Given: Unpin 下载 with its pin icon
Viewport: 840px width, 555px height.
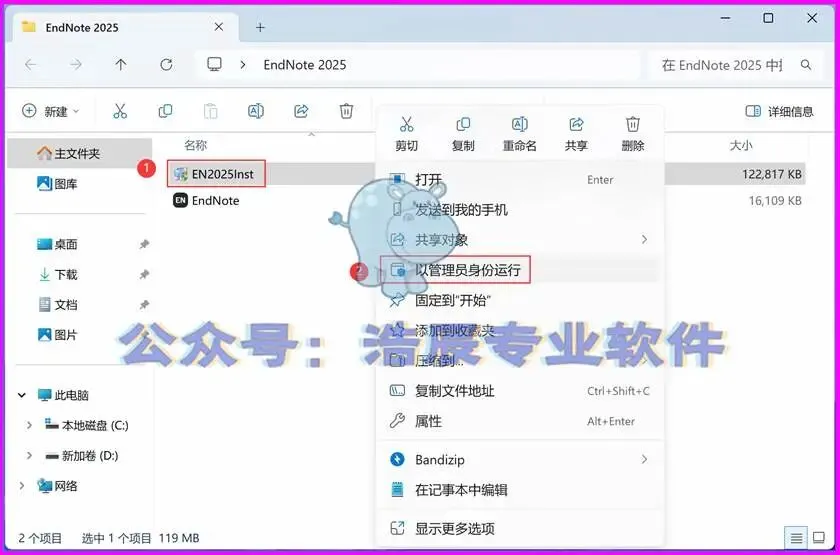Looking at the screenshot, I should 144,275.
